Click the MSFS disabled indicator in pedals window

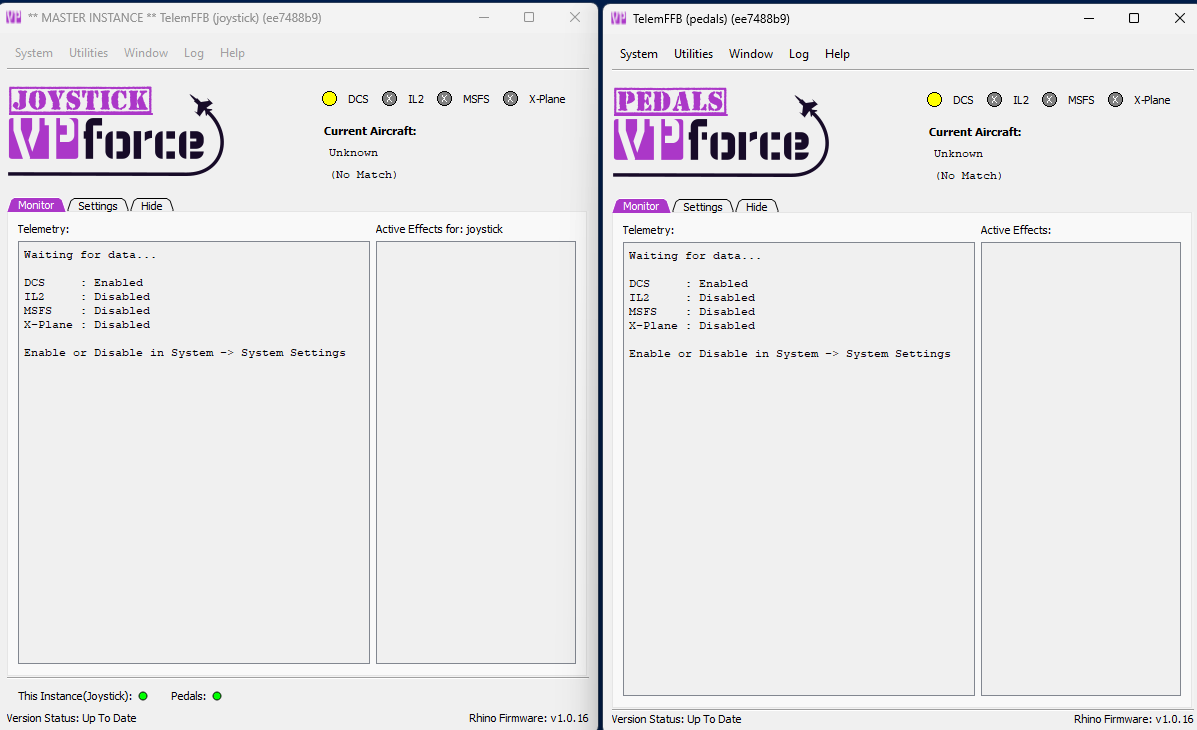pyautogui.click(x=1050, y=99)
